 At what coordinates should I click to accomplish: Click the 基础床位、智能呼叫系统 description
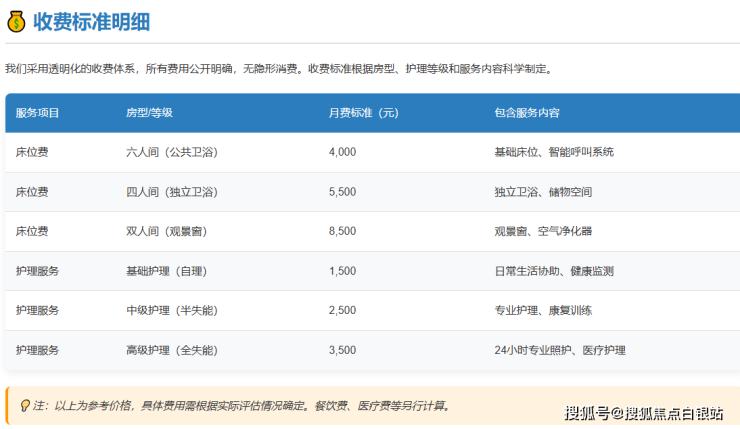point(554,152)
